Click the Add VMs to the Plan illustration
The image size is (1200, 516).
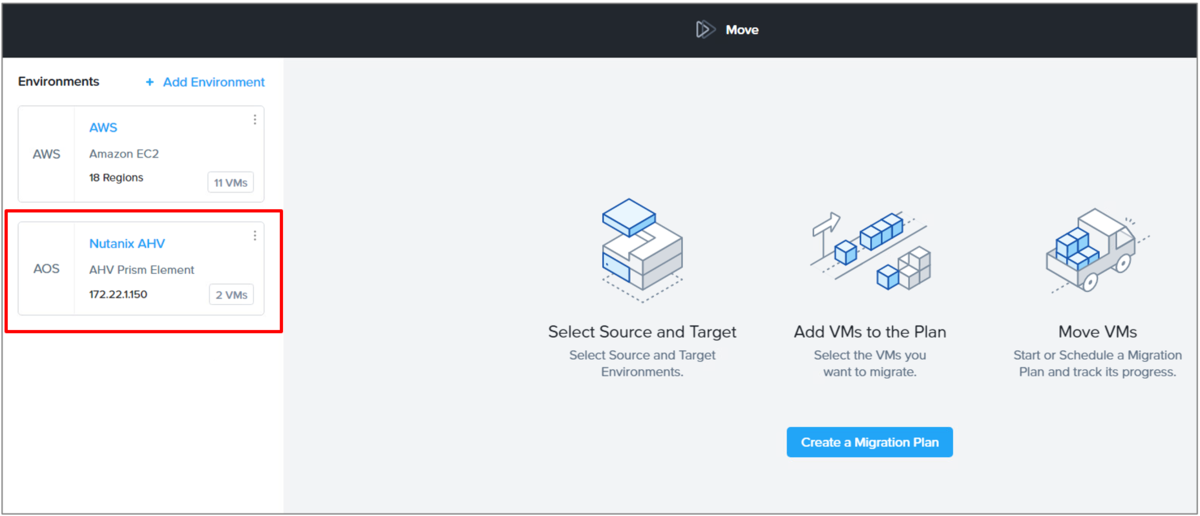[868, 252]
